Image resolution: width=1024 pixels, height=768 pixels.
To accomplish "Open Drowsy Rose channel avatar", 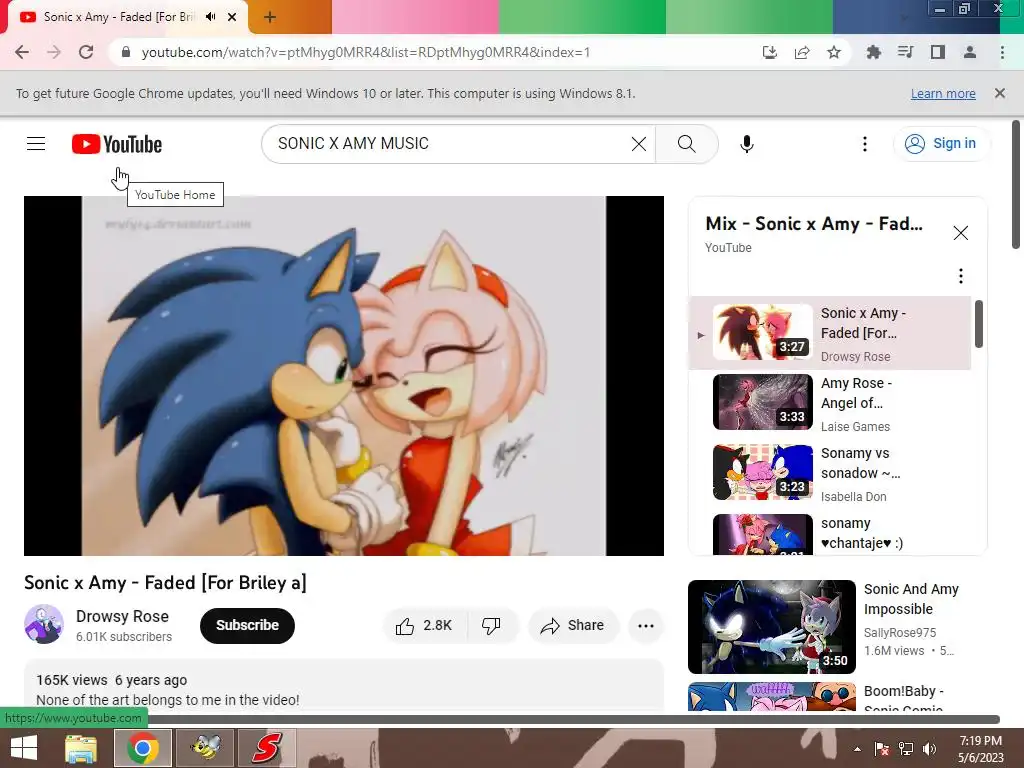I will (44, 624).
